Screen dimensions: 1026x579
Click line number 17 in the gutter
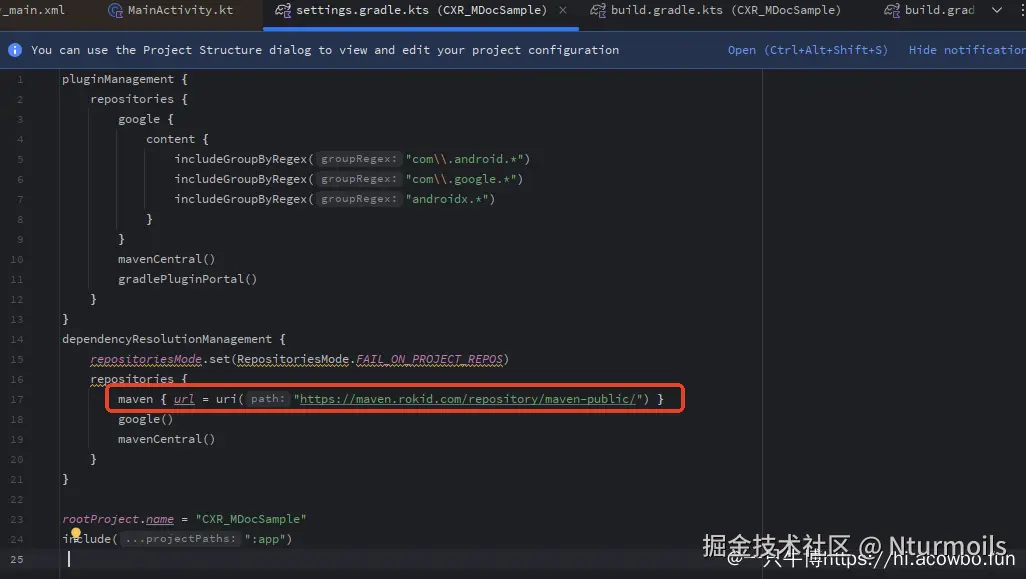coord(16,400)
